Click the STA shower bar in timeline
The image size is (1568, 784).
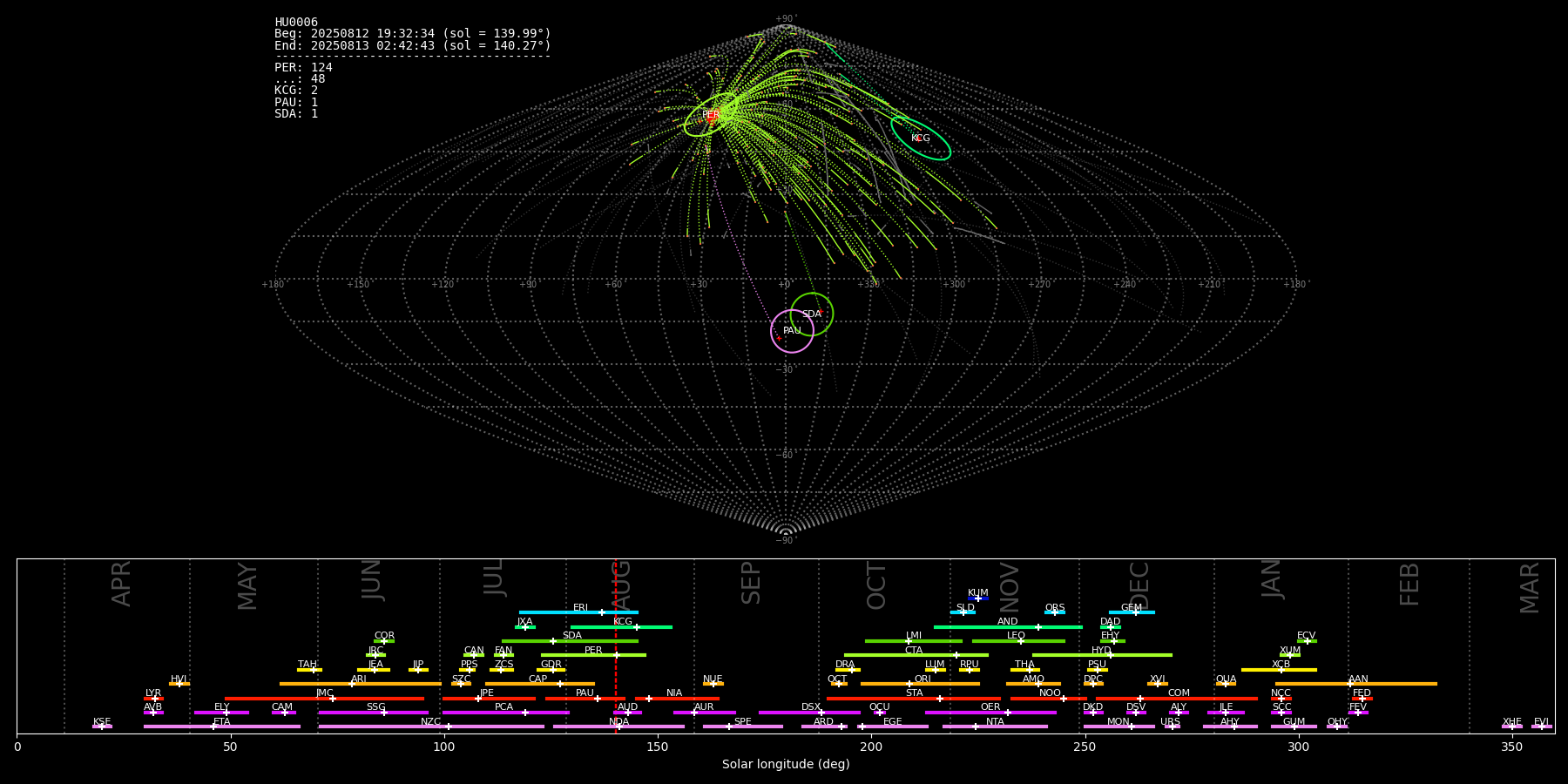click(914, 699)
